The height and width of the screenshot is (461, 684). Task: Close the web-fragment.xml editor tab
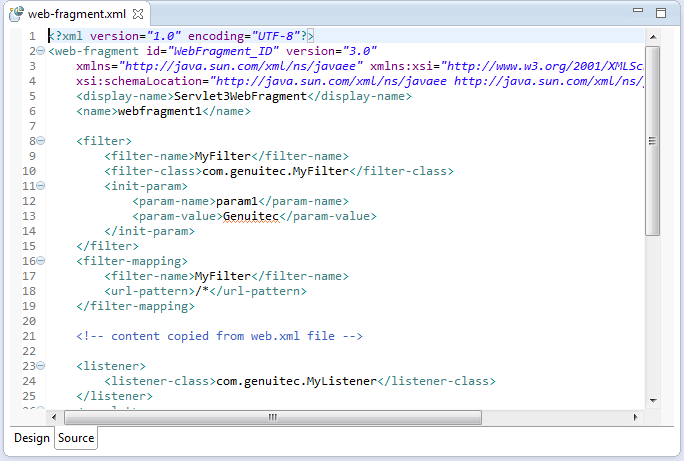coord(139,14)
